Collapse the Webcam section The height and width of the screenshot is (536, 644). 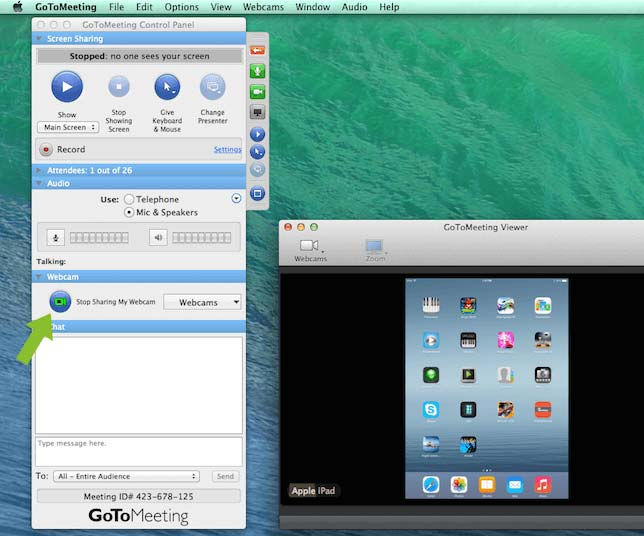click(x=39, y=277)
